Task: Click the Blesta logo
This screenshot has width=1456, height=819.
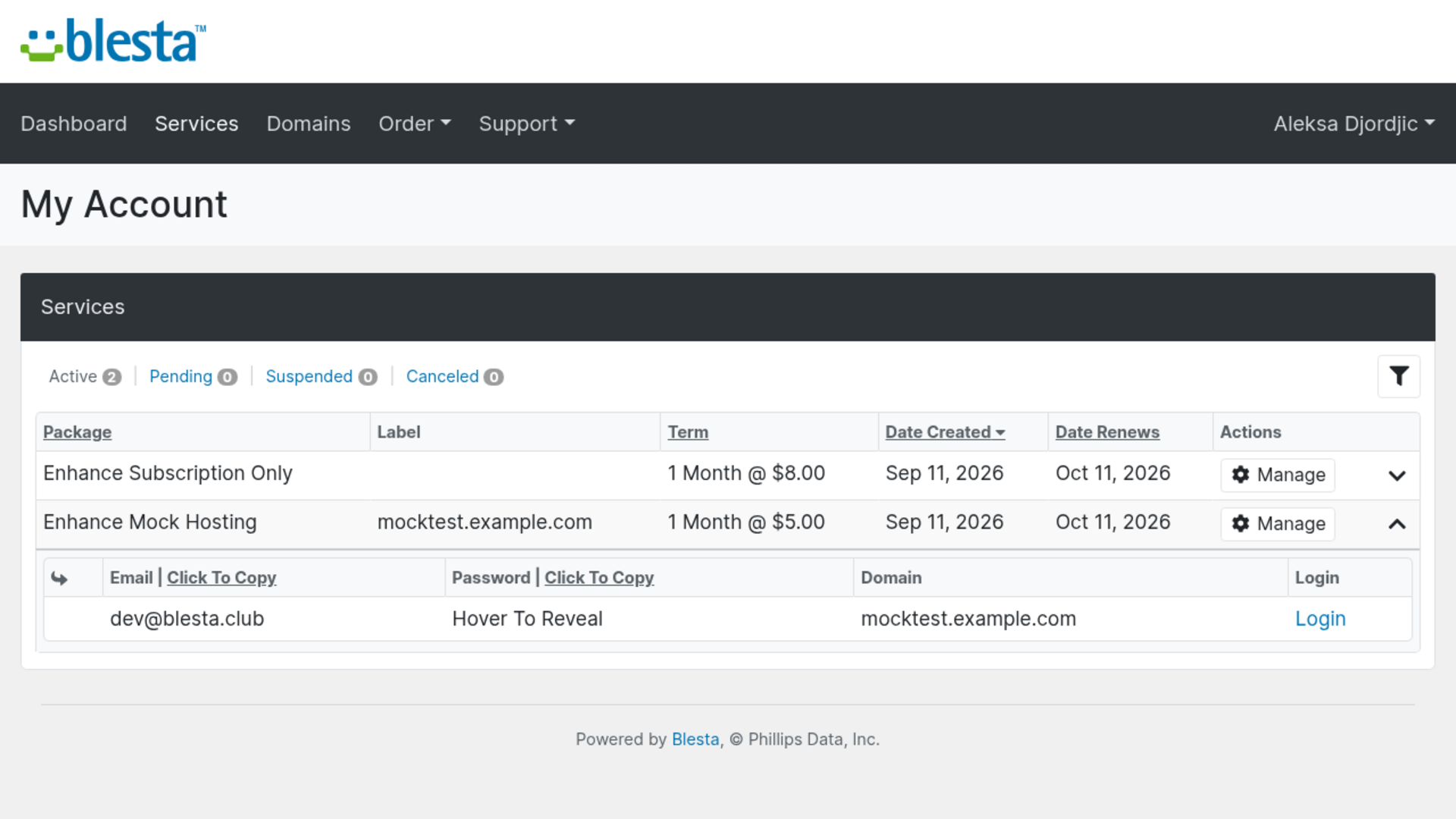Action: pyautogui.click(x=113, y=40)
